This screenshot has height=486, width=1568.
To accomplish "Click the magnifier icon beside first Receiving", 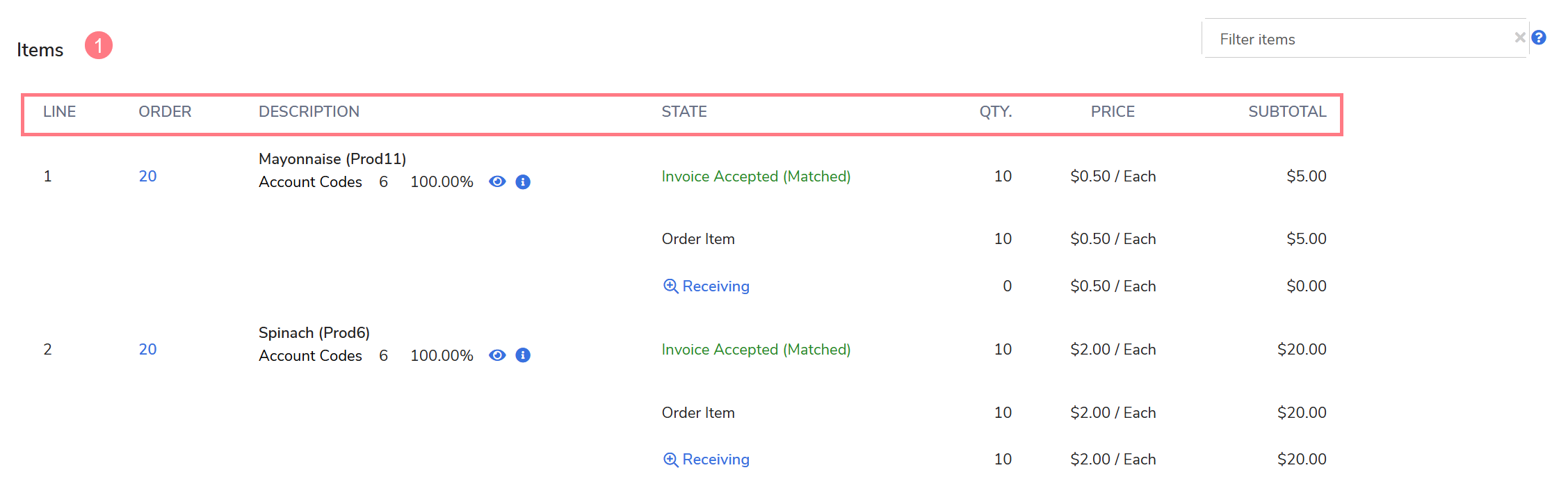I will [x=670, y=286].
